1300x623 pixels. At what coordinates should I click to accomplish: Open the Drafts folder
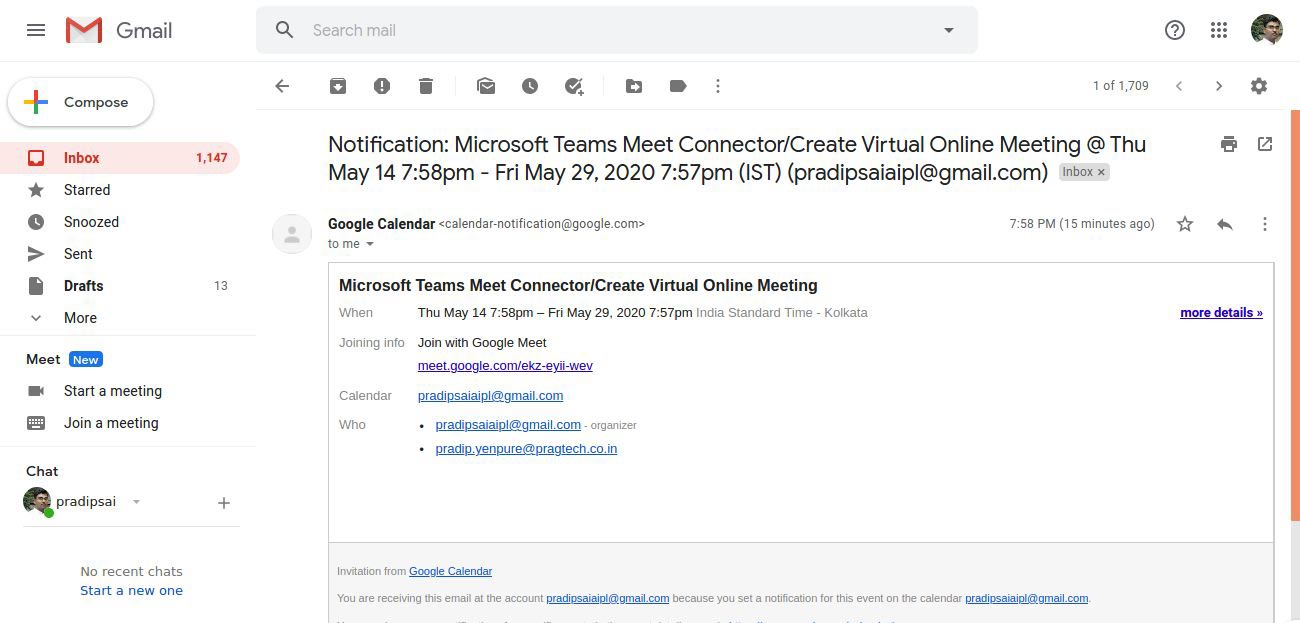pos(120,286)
